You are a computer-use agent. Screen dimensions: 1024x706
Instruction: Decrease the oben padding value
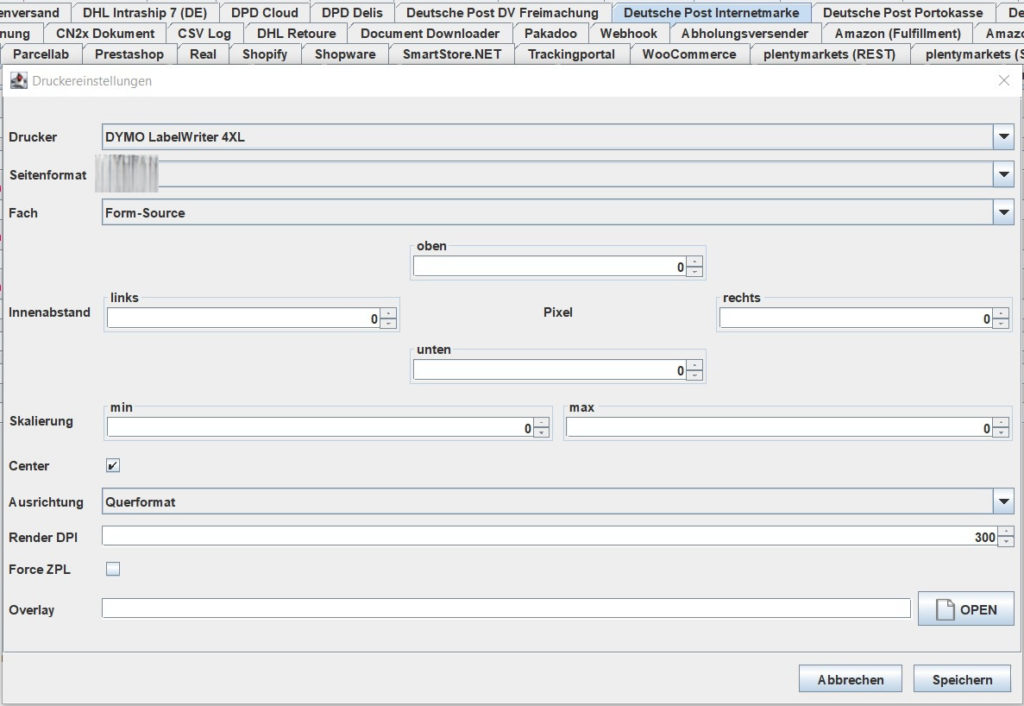(x=695, y=271)
